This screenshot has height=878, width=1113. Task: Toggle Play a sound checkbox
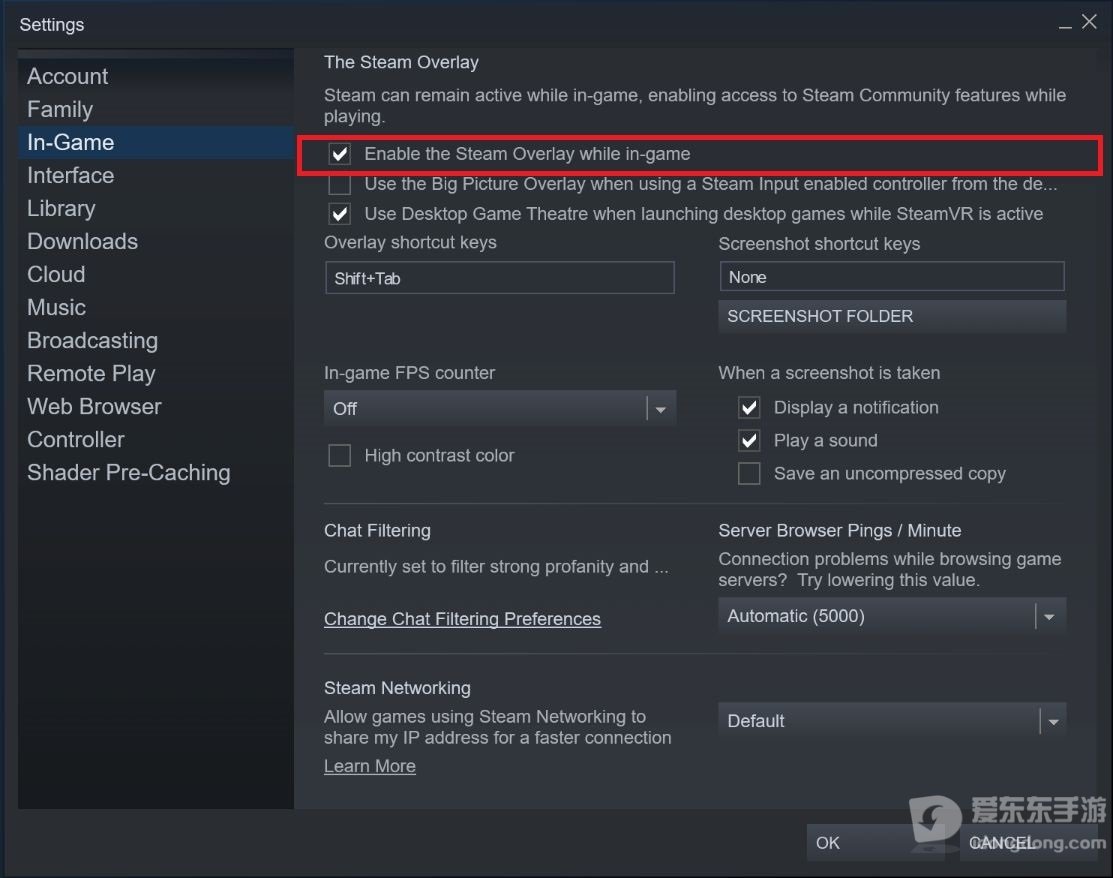(750, 441)
